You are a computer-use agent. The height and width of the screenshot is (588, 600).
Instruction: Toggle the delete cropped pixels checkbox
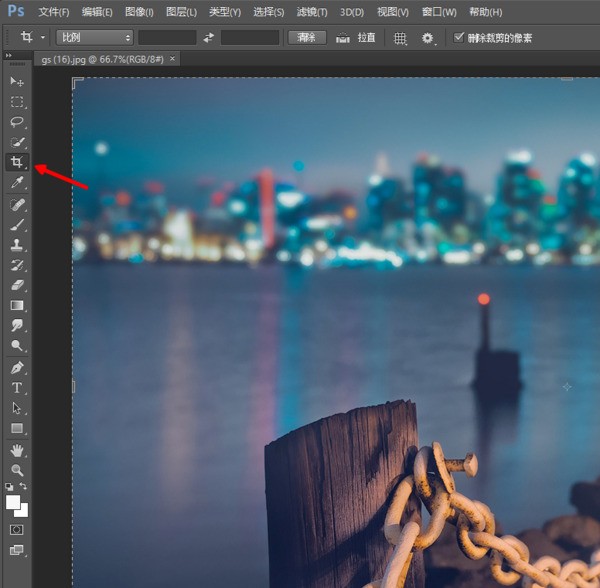pyautogui.click(x=459, y=37)
